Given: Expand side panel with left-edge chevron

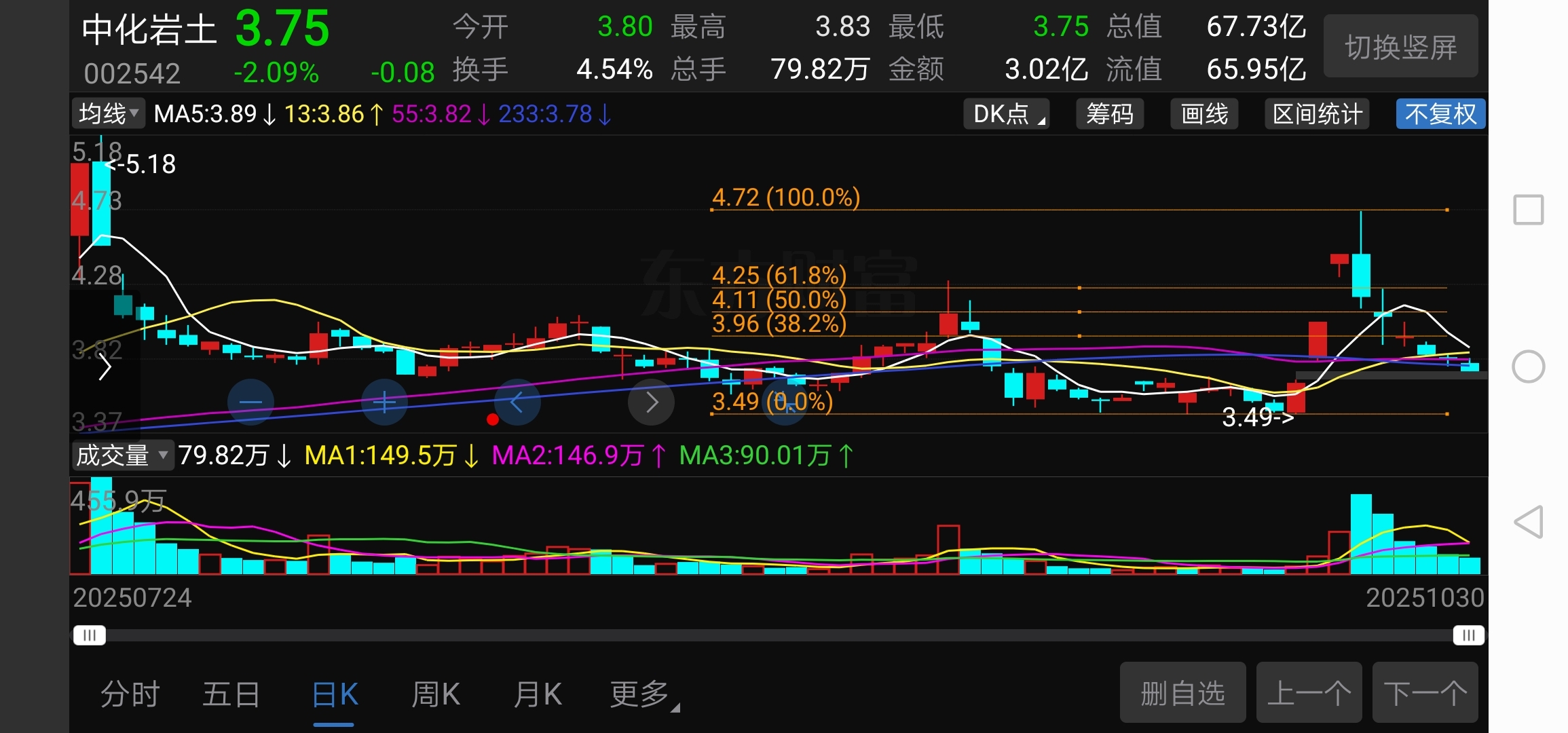Looking at the screenshot, I should 105,367.
